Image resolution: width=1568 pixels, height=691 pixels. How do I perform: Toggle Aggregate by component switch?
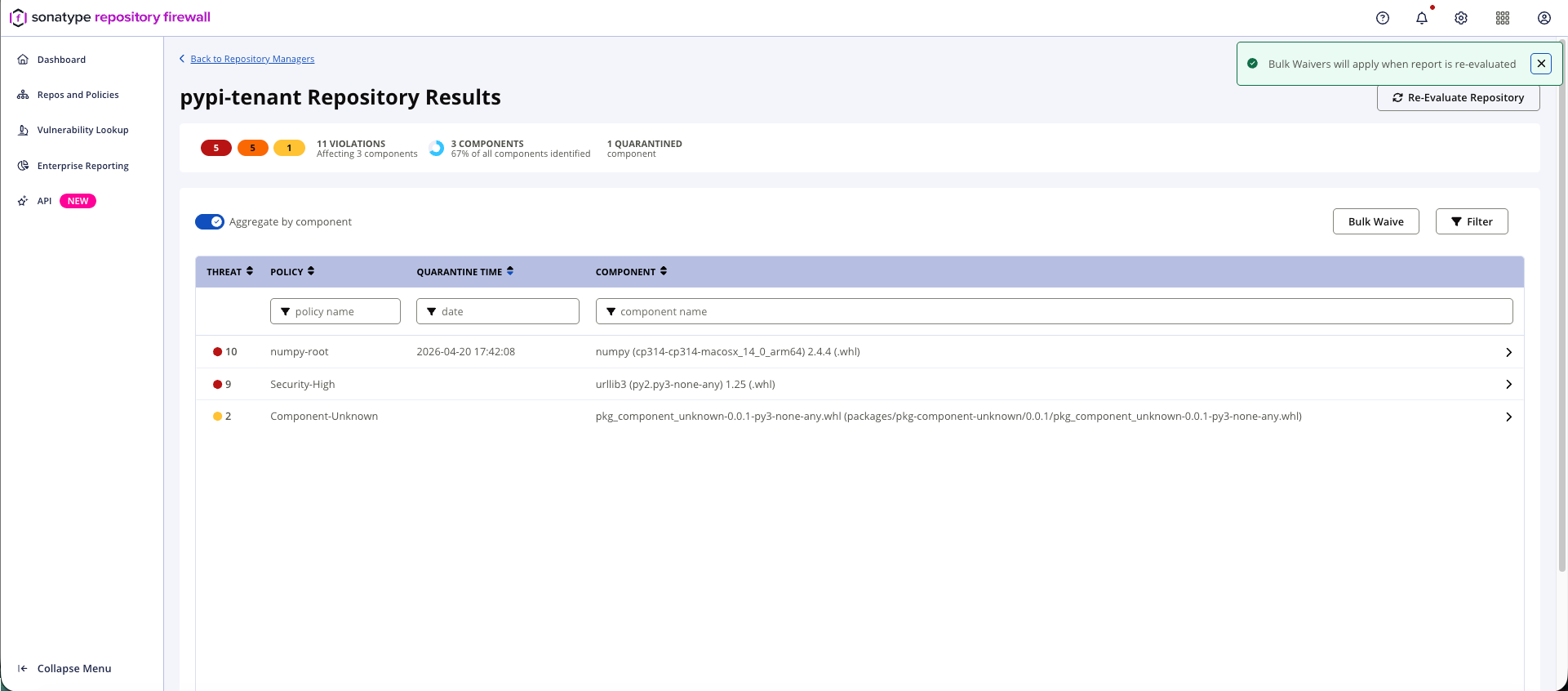(x=210, y=221)
